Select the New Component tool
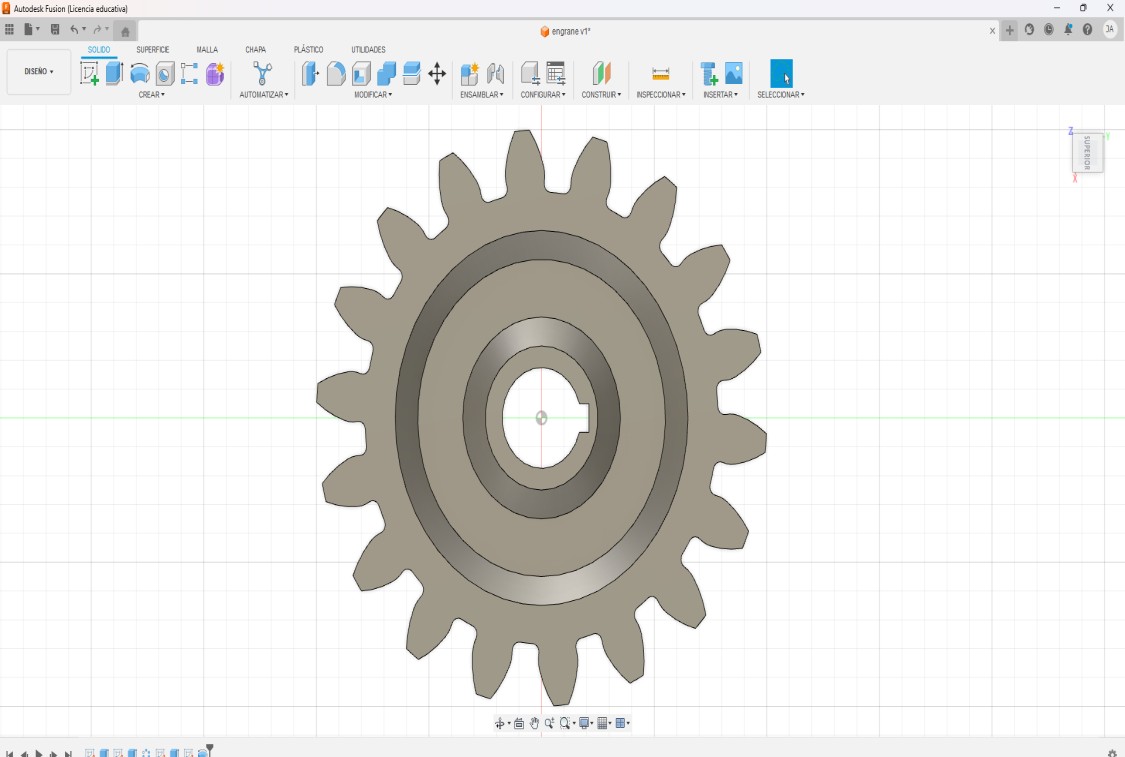 470,73
